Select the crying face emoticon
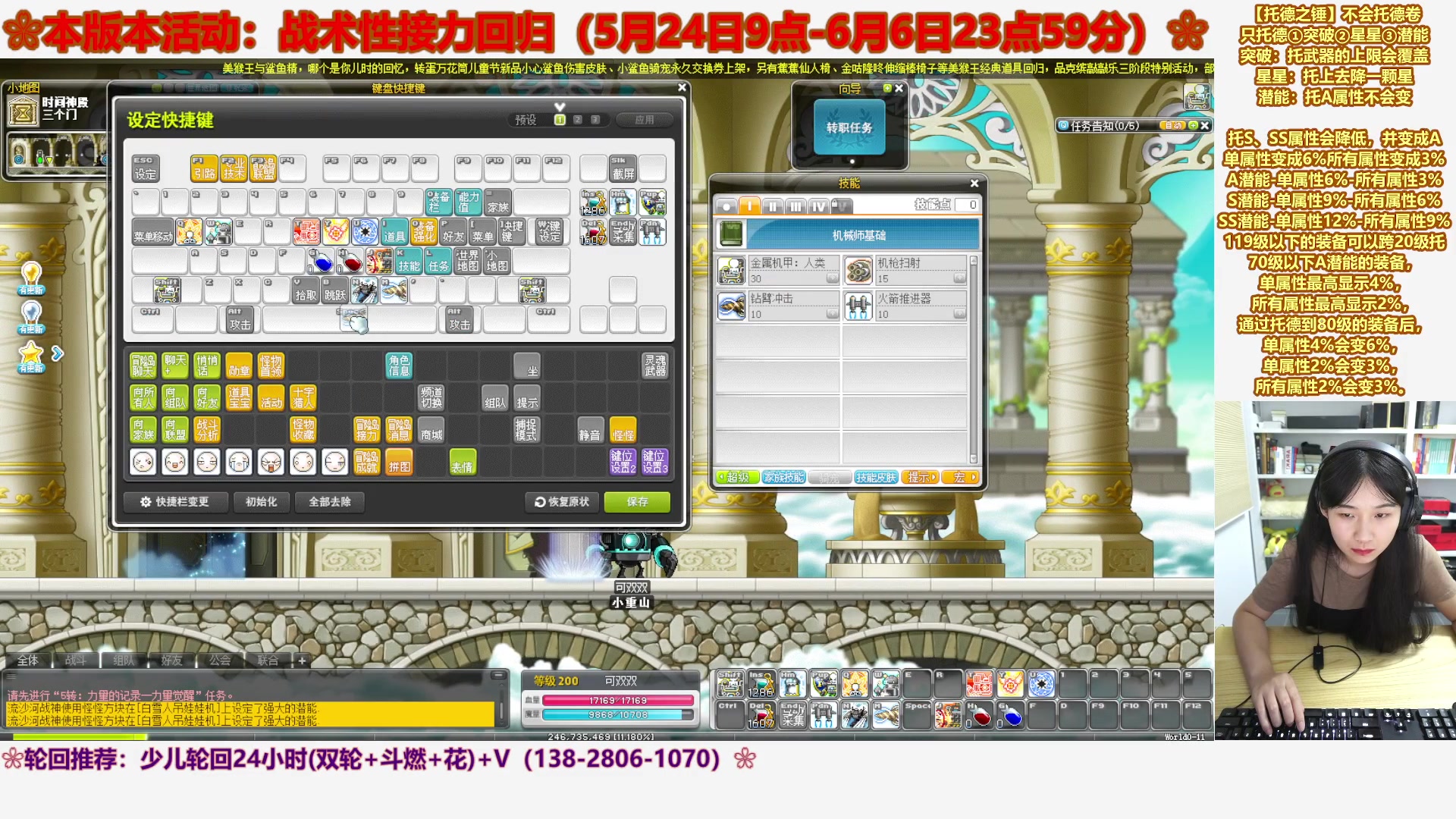This screenshot has height=819, width=1456. [239, 461]
